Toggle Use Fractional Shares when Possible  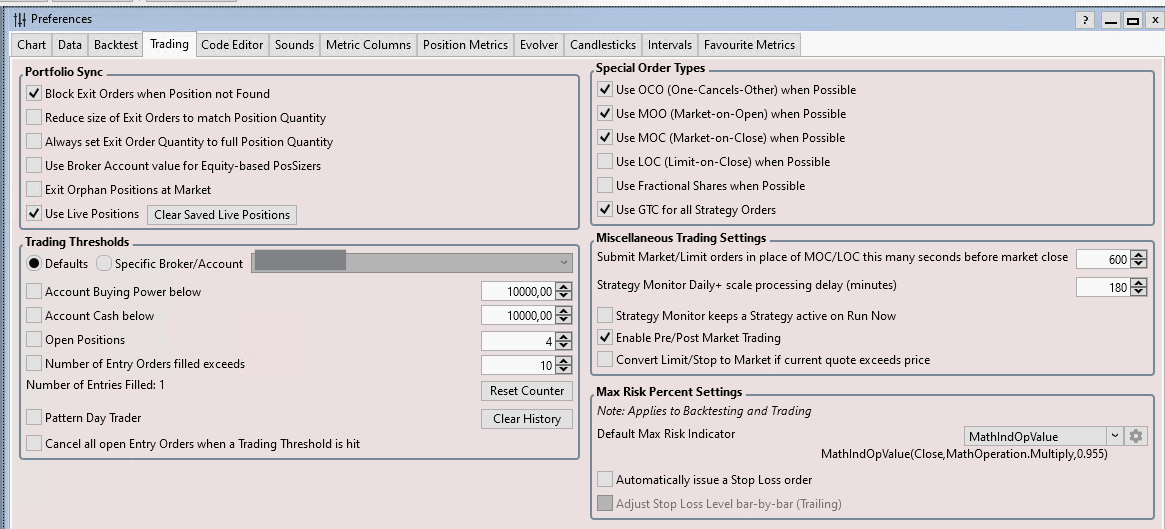pos(605,186)
